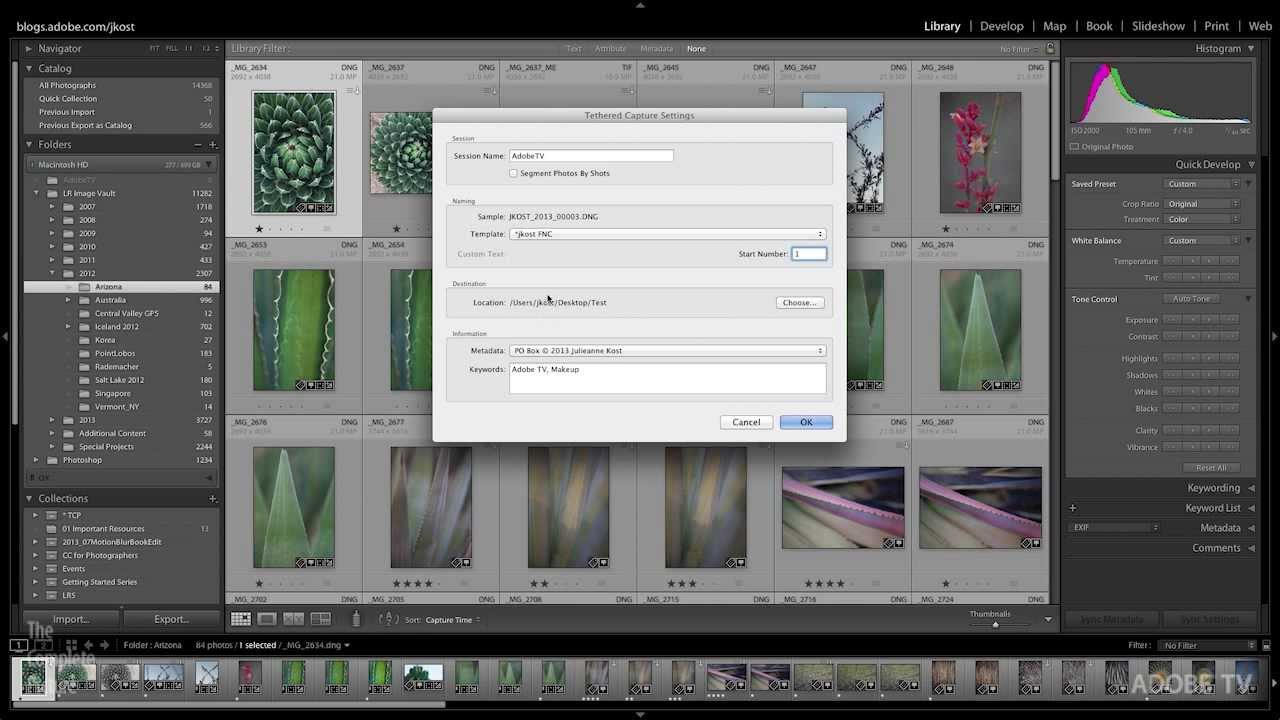Click the Export... button
This screenshot has height=720, width=1280.
point(171,619)
